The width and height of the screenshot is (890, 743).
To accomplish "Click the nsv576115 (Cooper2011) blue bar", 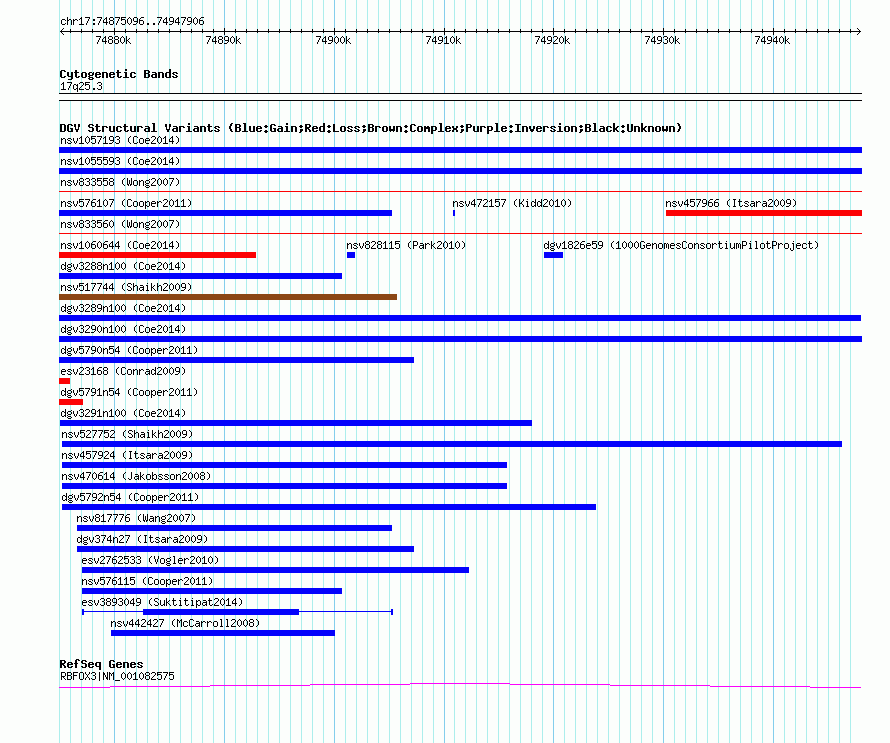I will 212,591.
